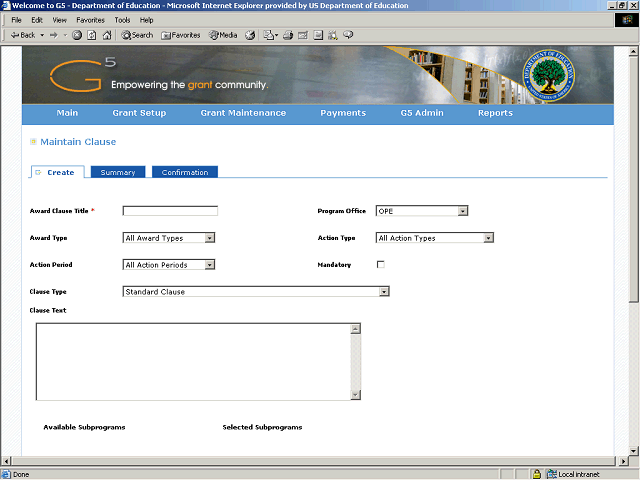
Task: Open the Edit menu
Action: pyautogui.click(x=37, y=20)
